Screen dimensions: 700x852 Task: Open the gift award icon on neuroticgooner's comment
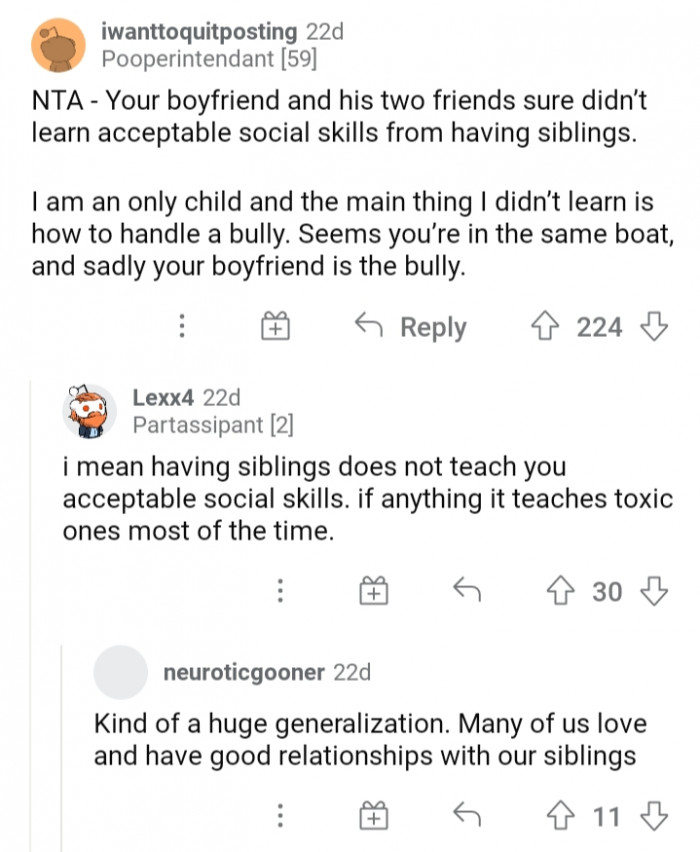375,817
